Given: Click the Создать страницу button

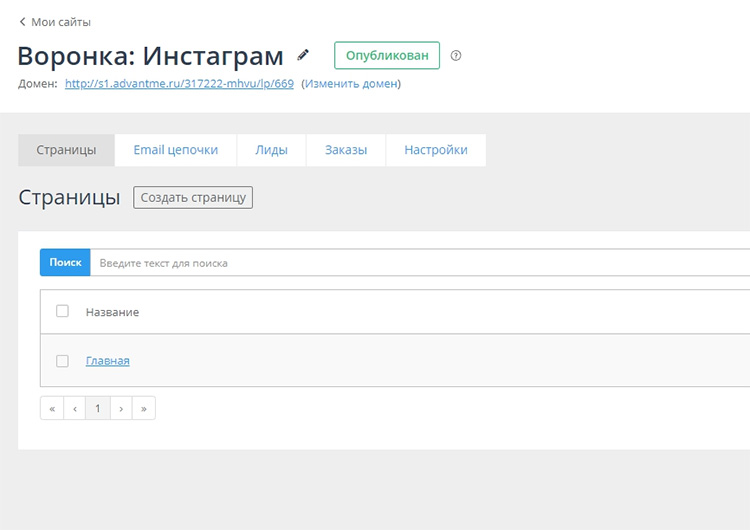Looking at the screenshot, I should pyautogui.click(x=193, y=197).
